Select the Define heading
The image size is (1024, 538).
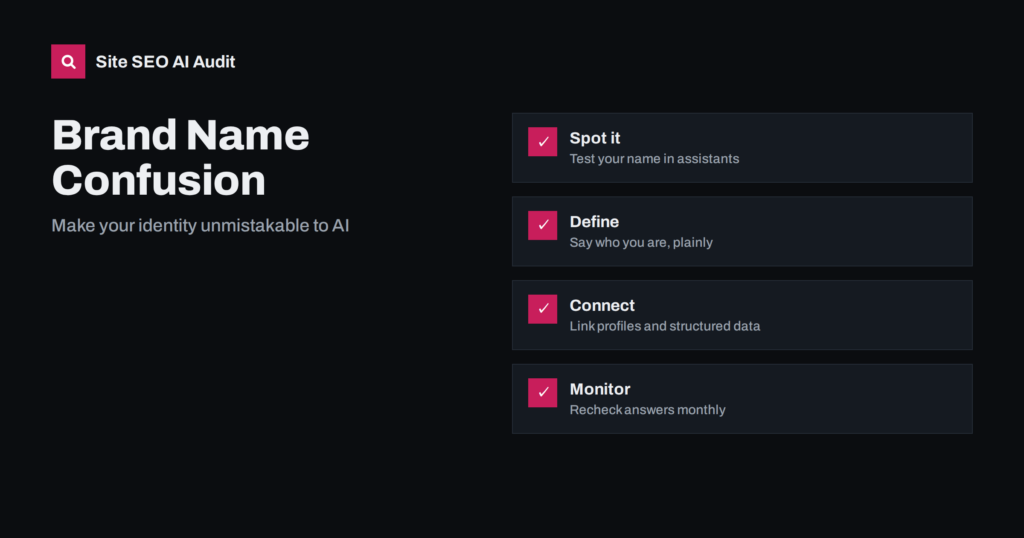pyautogui.click(x=594, y=222)
